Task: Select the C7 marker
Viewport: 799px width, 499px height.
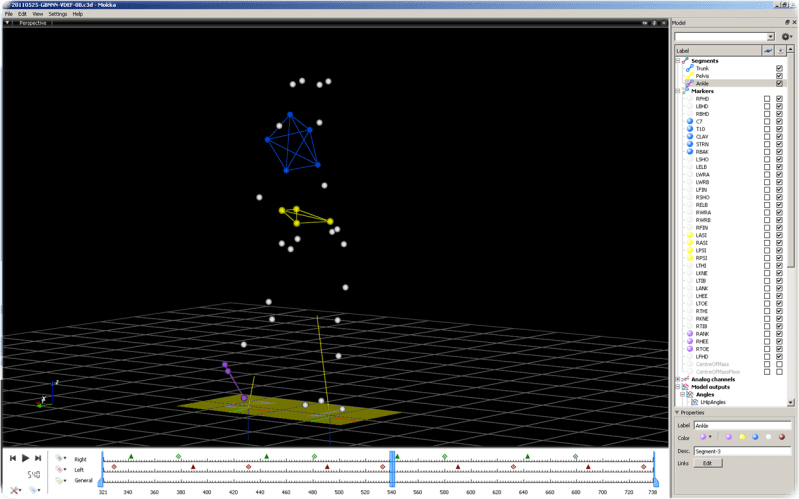Action: pyautogui.click(x=699, y=122)
